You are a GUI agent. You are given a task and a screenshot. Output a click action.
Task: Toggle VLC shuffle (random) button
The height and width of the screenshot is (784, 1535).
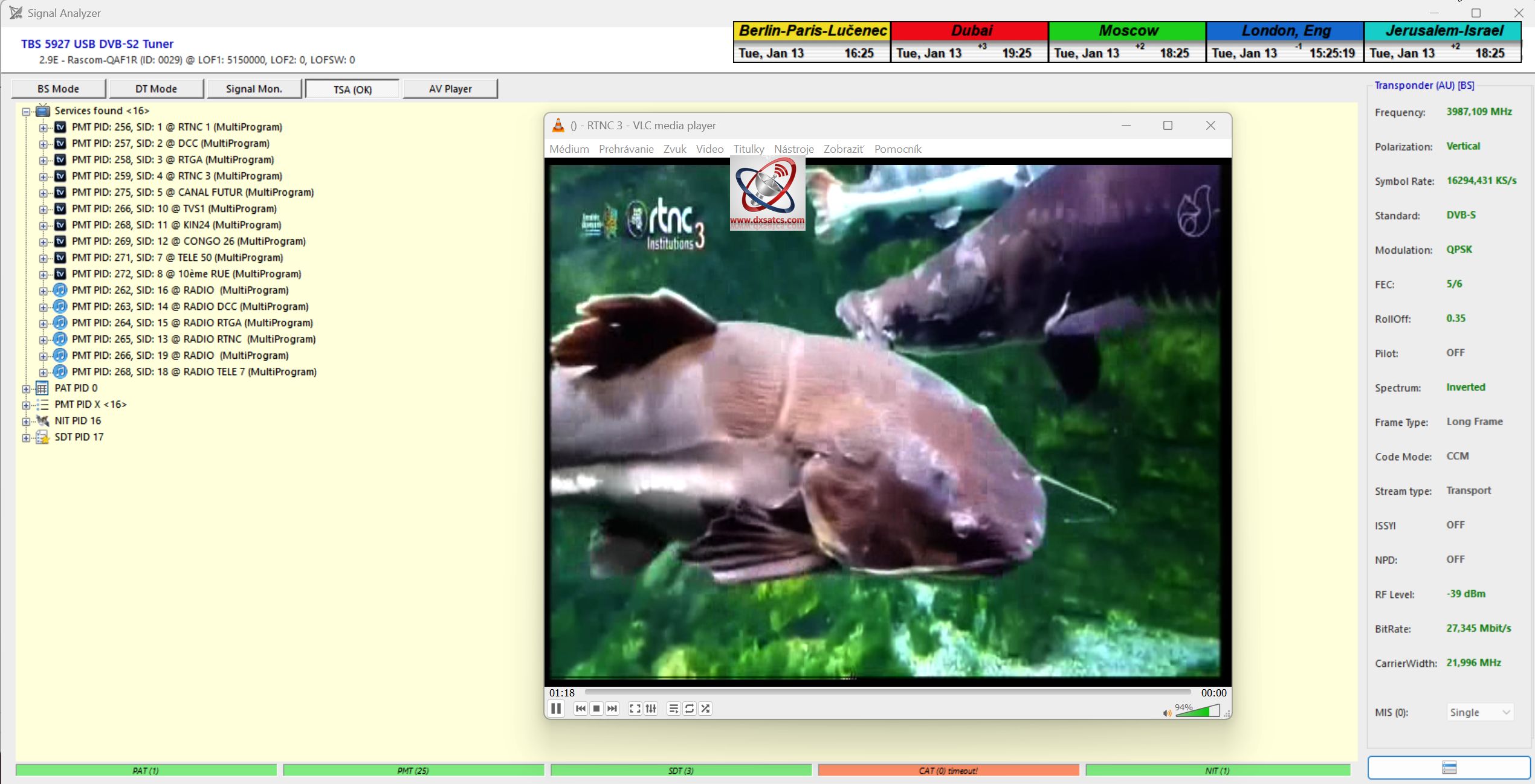pos(705,708)
